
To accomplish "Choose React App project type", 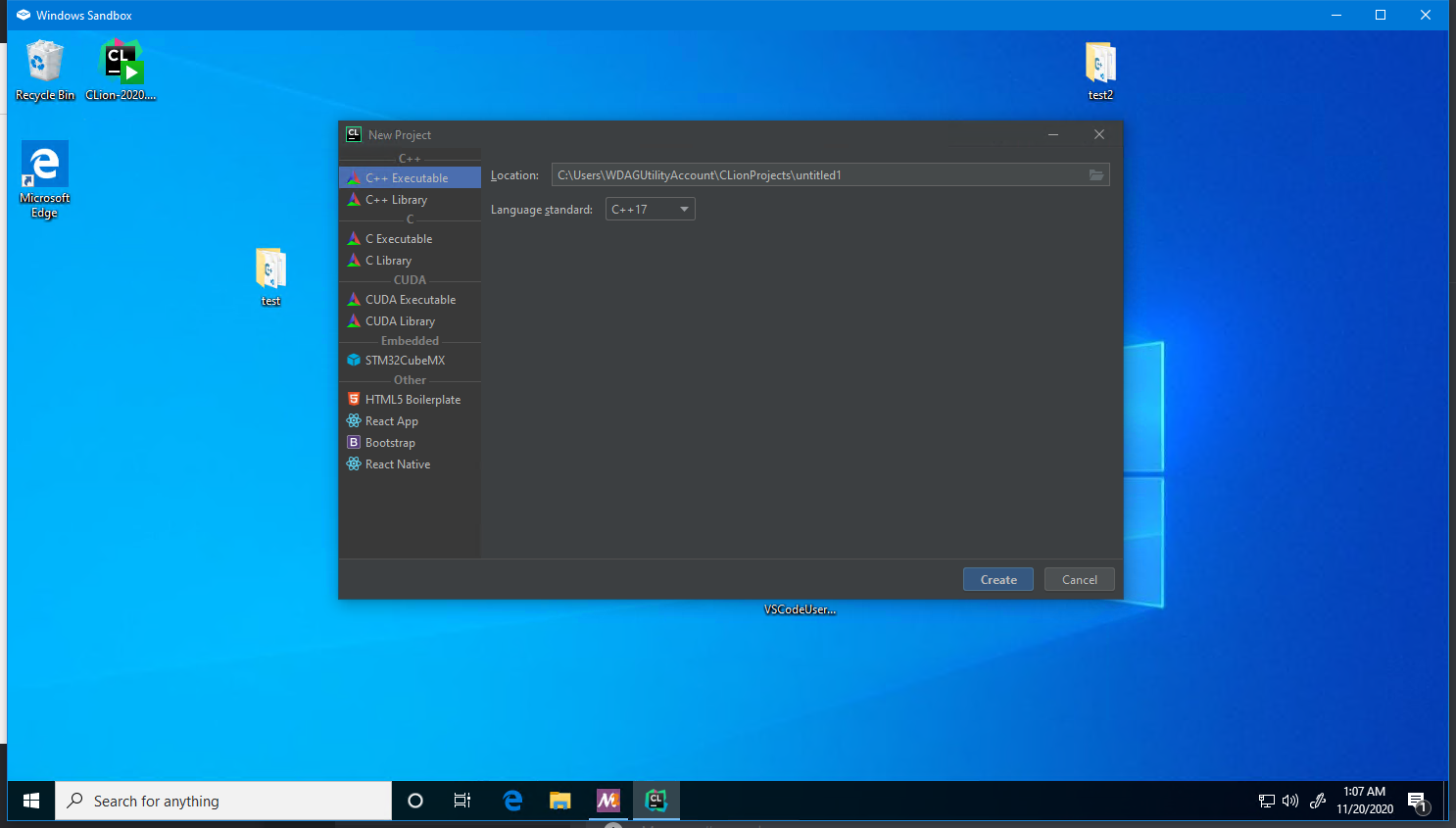I will [x=410, y=421].
